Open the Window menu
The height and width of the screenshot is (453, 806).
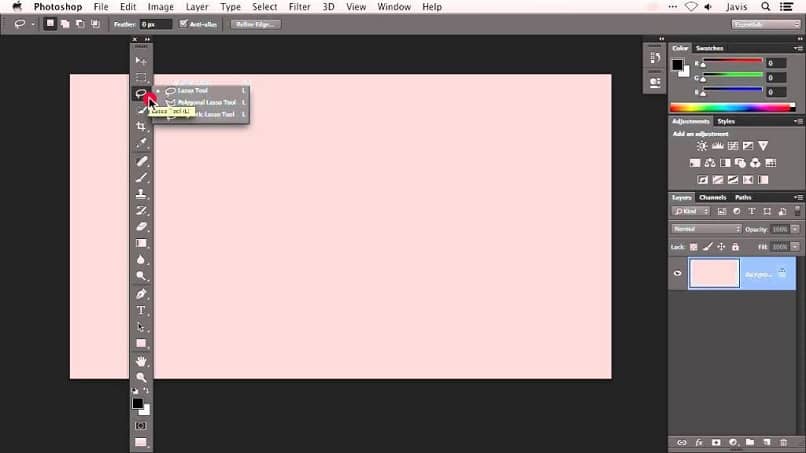(x=394, y=7)
